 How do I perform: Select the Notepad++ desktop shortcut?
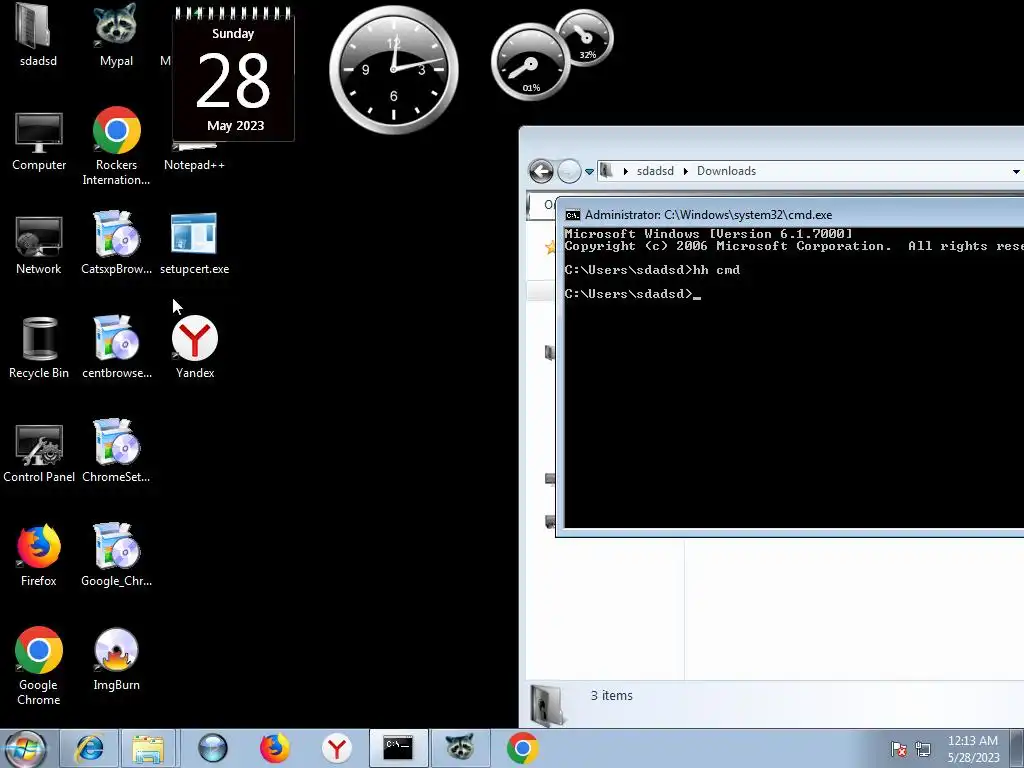click(194, 157)
